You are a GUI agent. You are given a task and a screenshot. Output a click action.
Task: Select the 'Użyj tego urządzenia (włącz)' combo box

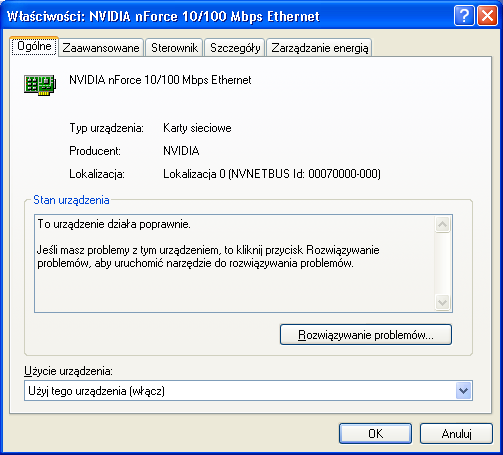(248, 391)
